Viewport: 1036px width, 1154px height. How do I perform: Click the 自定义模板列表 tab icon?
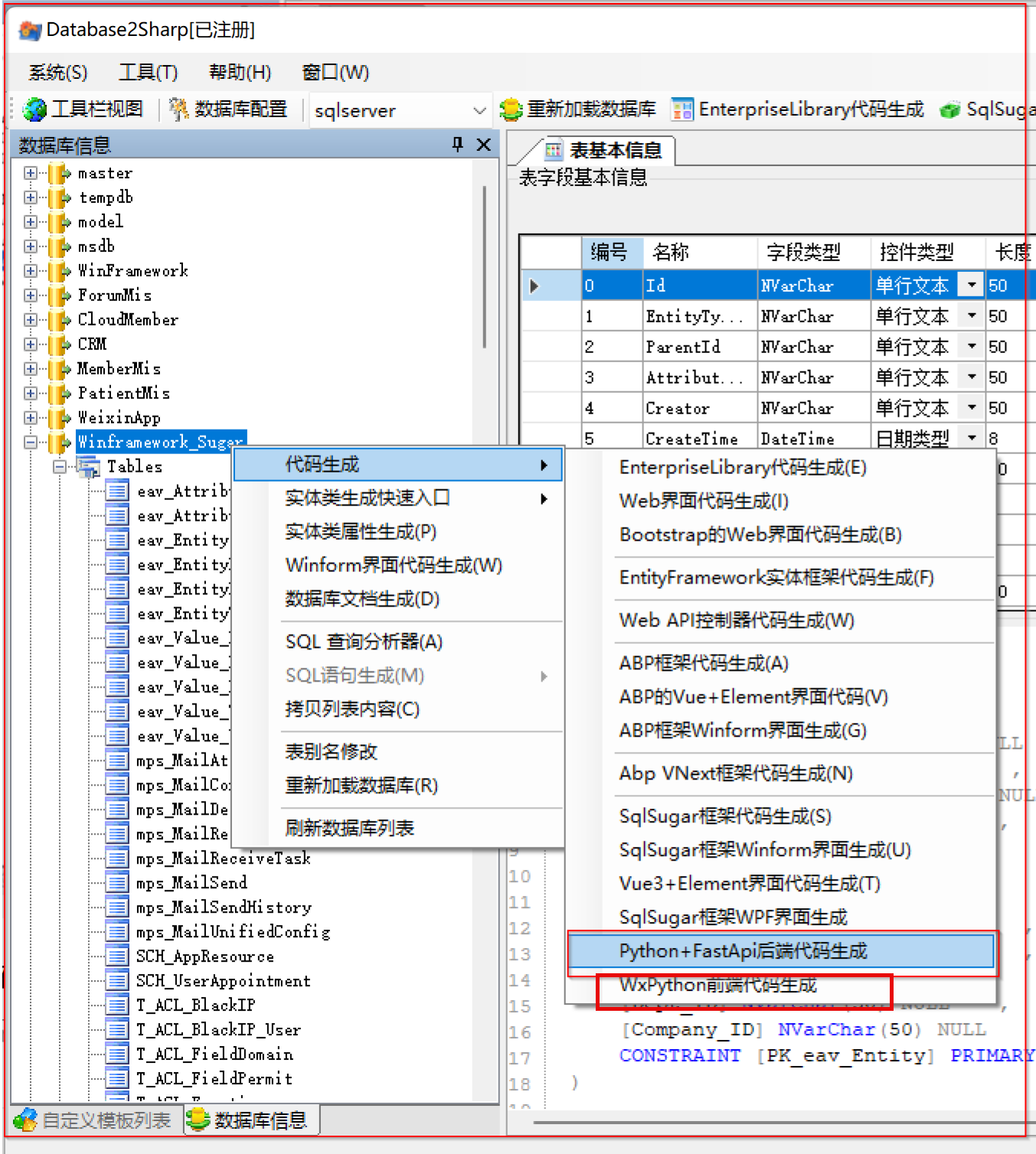tap(25, 1120)
